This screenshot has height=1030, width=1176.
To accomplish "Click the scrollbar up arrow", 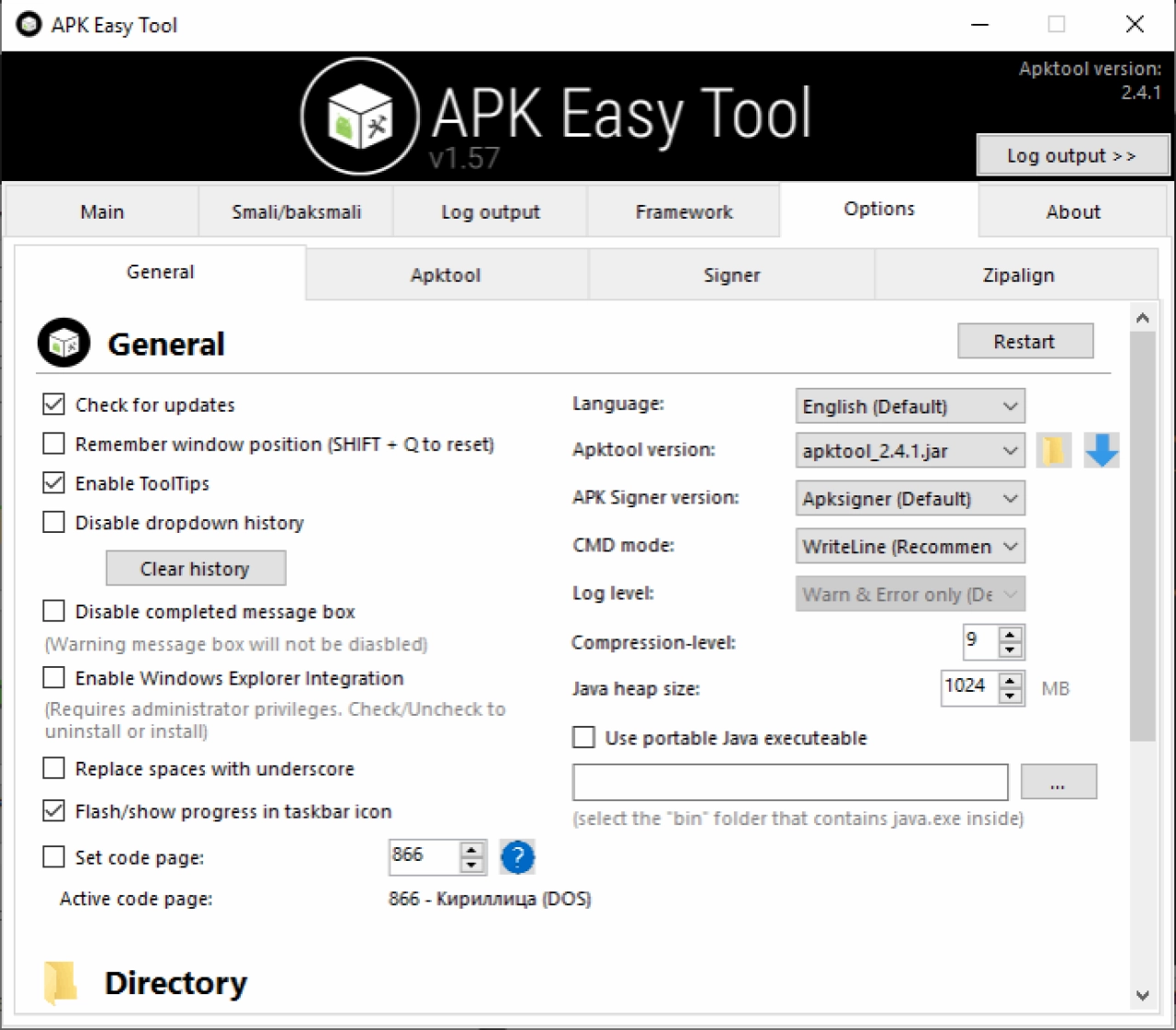I will click(x=1142, y=318).
